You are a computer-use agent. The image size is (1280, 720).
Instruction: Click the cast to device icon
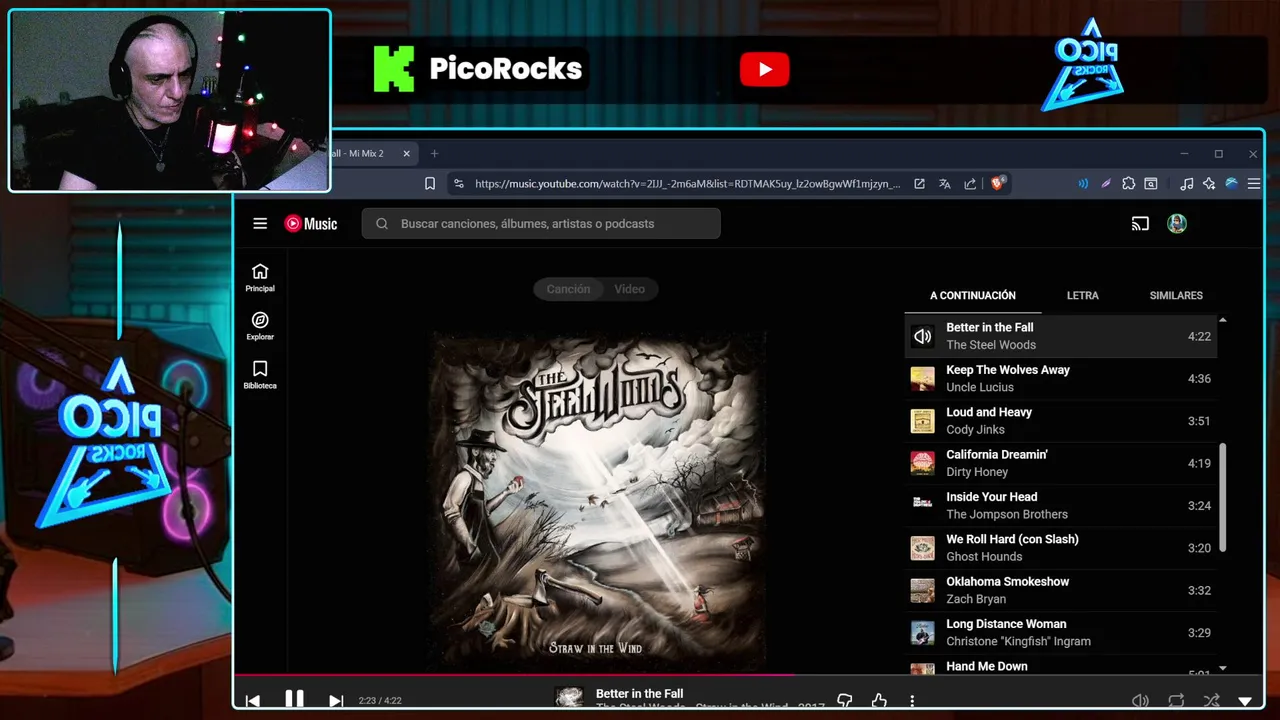coord(1140,224)
